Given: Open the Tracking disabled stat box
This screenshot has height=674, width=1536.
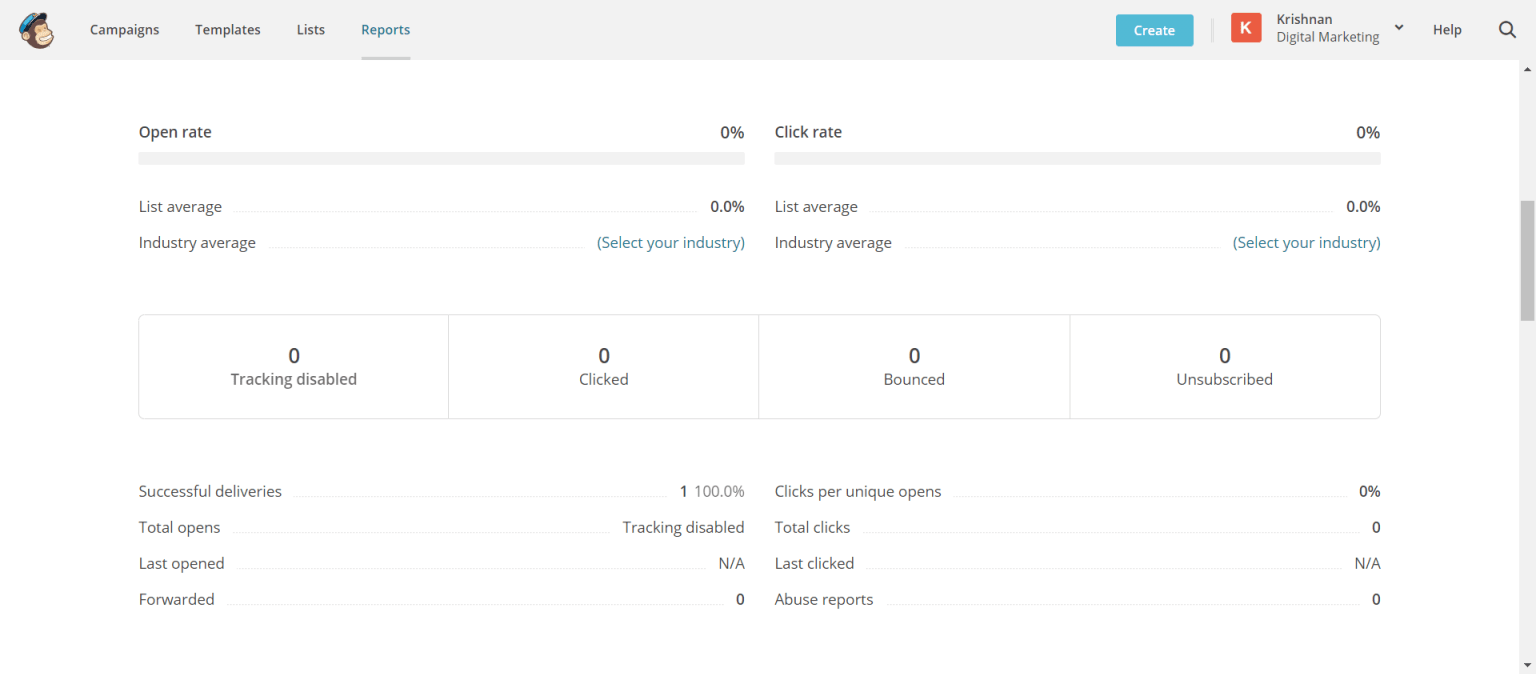Looking at the screenshot, I should point(294,366).
